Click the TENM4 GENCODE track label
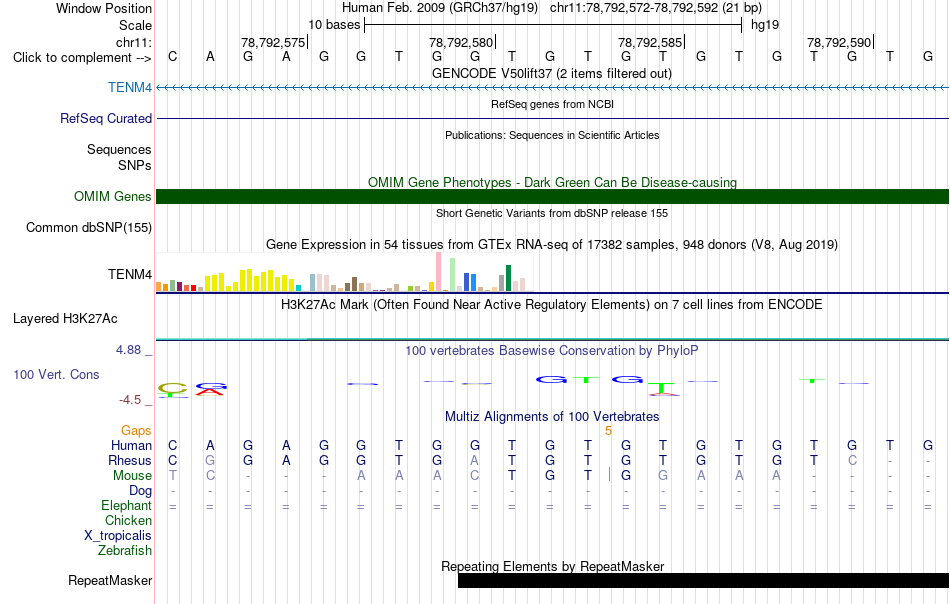Image resolution: width=950 pixels, height=604 pixels. pyautogui.click(x=130, y=87)
